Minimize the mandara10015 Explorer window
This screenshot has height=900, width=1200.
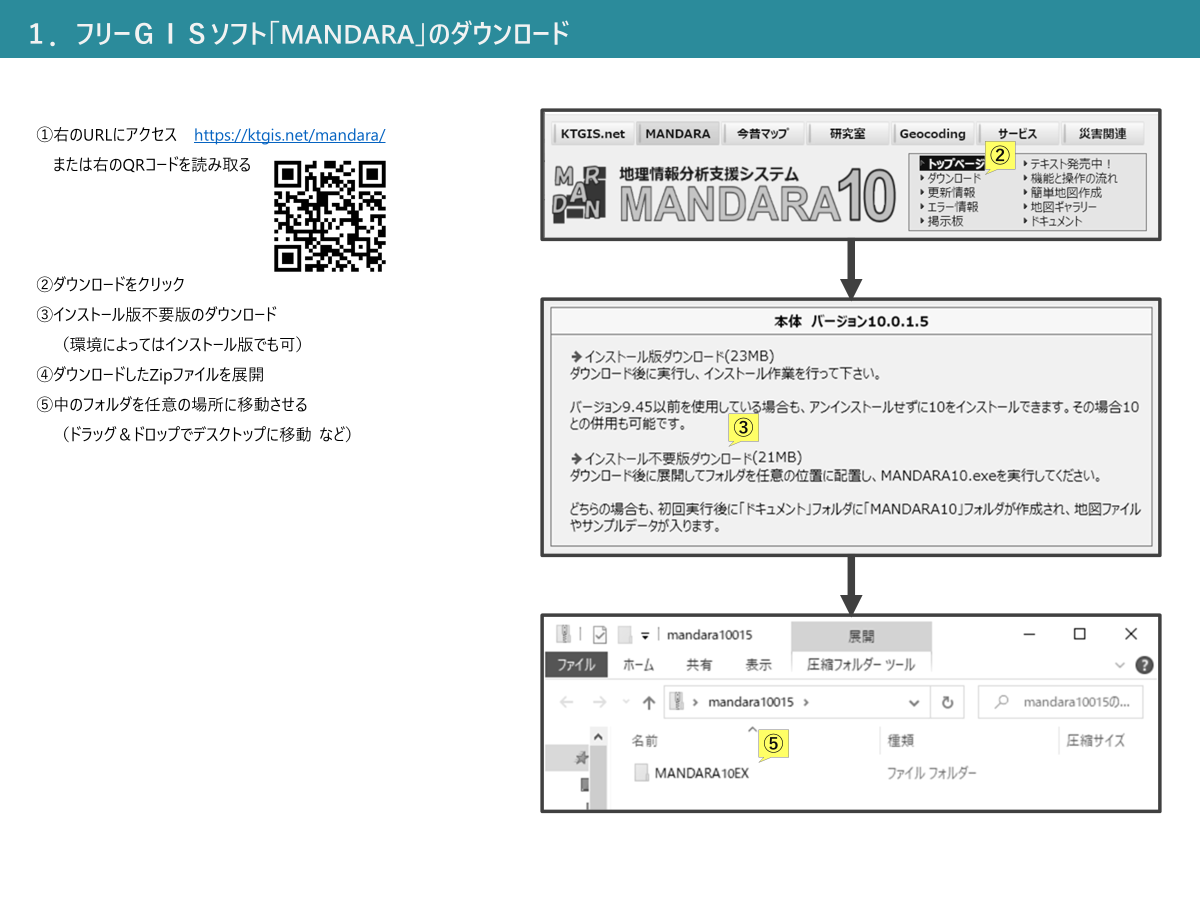pos(1028,634)
